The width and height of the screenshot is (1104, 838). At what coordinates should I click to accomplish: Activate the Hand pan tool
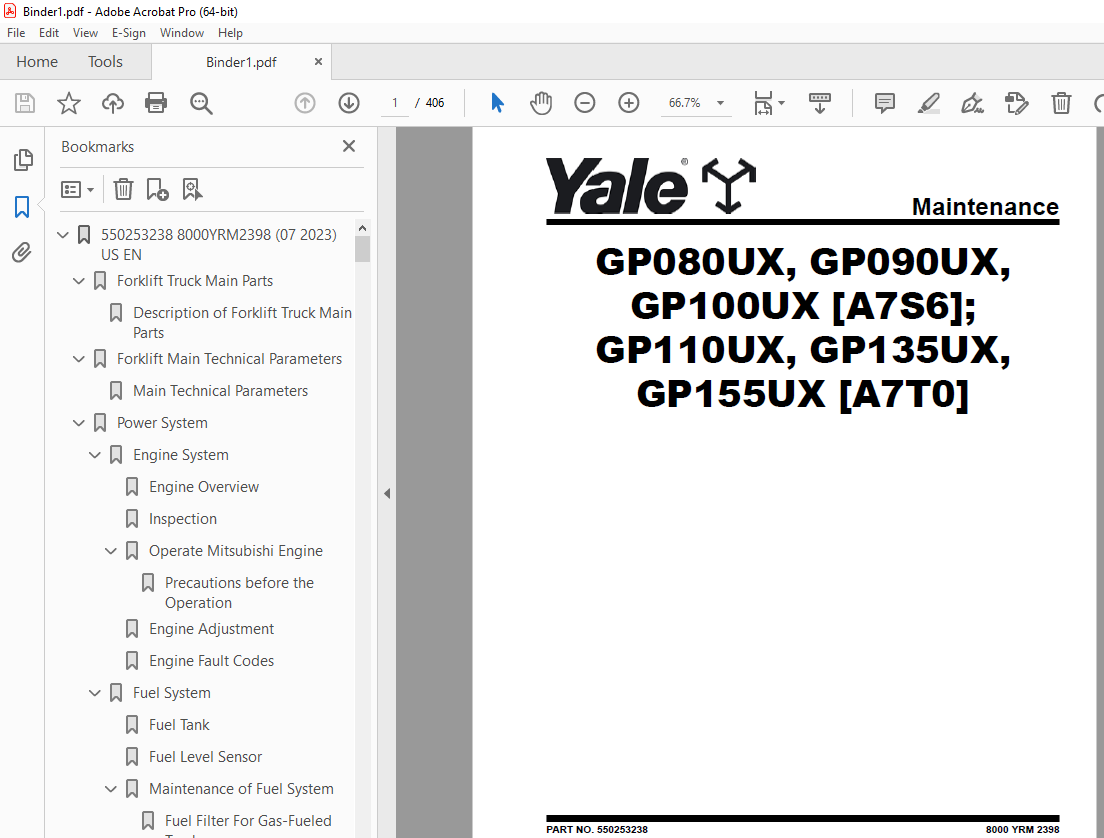541,103
